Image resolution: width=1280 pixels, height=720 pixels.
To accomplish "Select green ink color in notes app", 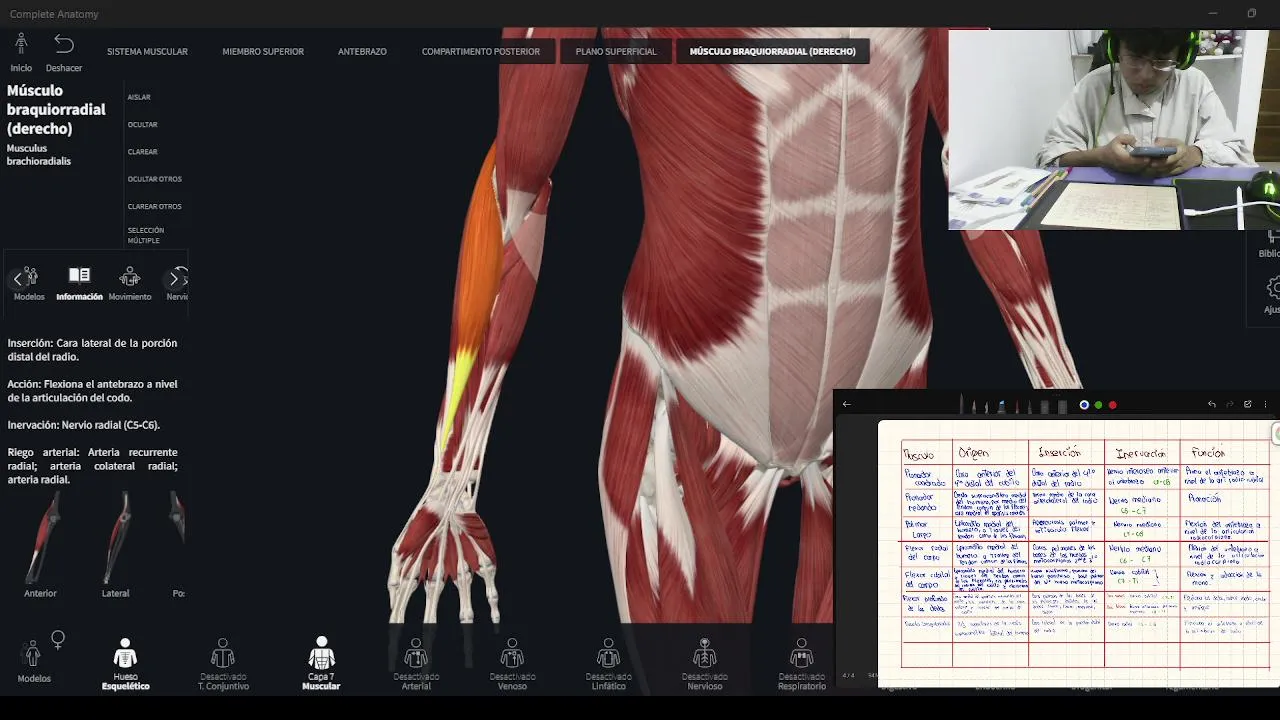I will [x=1098, y=405].
